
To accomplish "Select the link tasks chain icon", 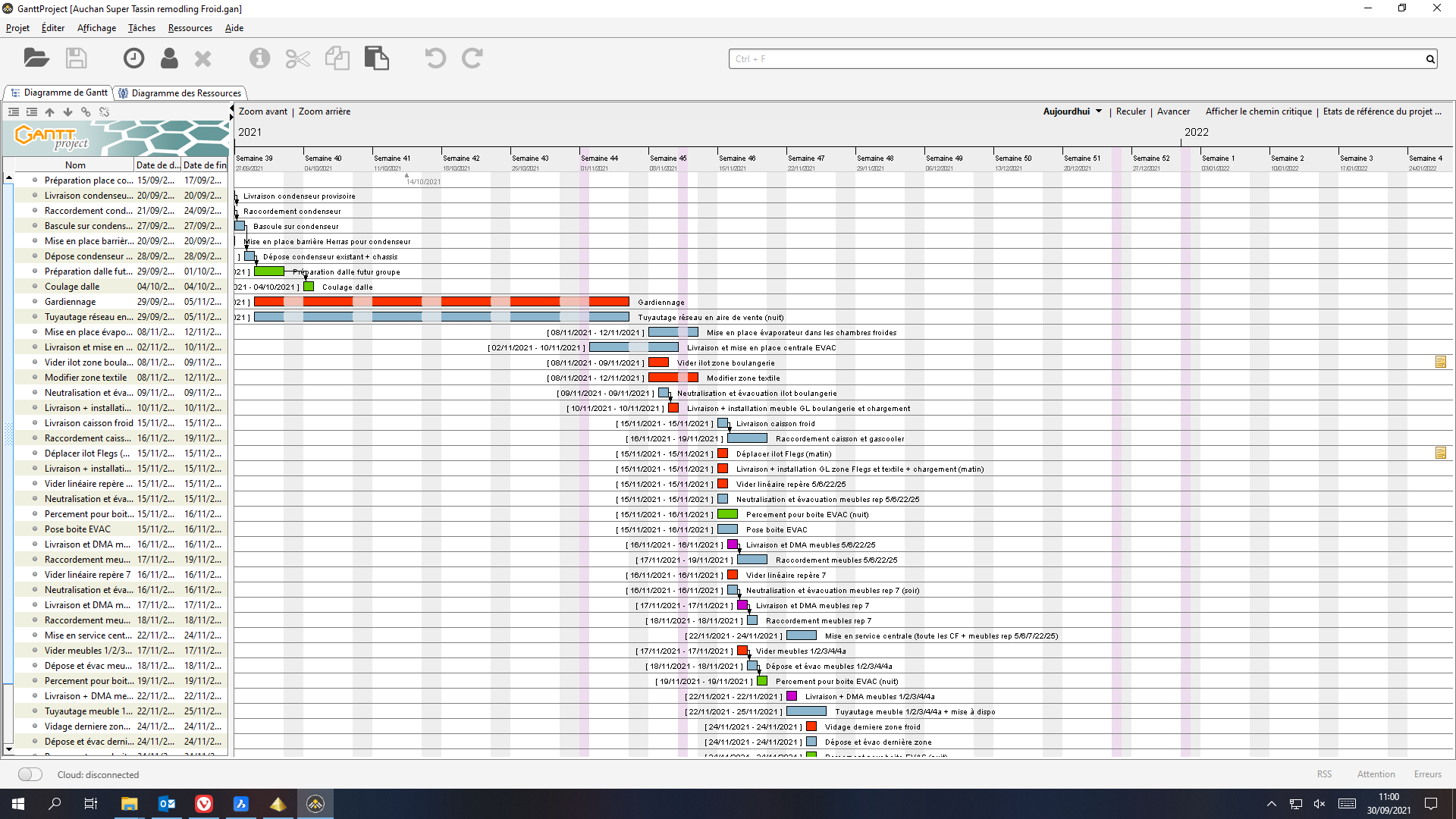I will click(86, 111).
